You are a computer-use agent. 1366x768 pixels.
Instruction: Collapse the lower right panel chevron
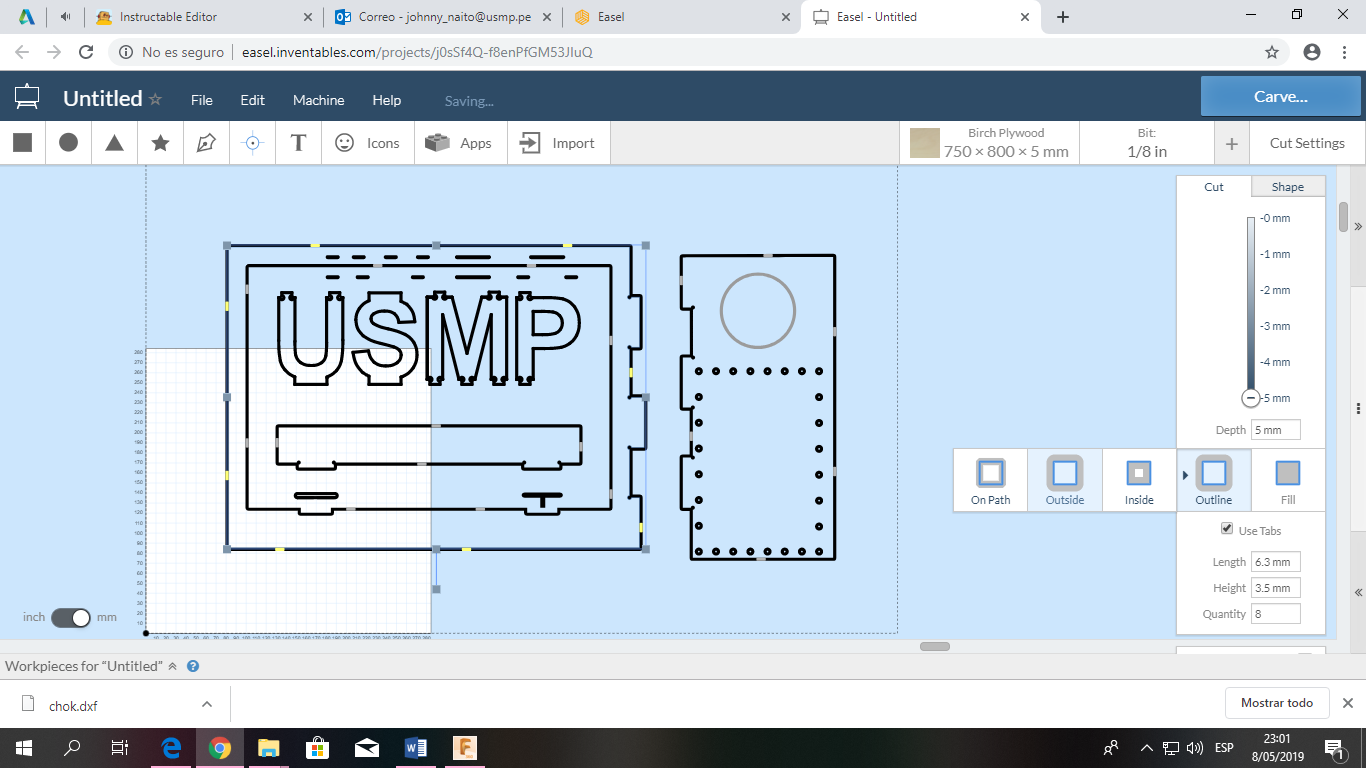[1358, 592]
